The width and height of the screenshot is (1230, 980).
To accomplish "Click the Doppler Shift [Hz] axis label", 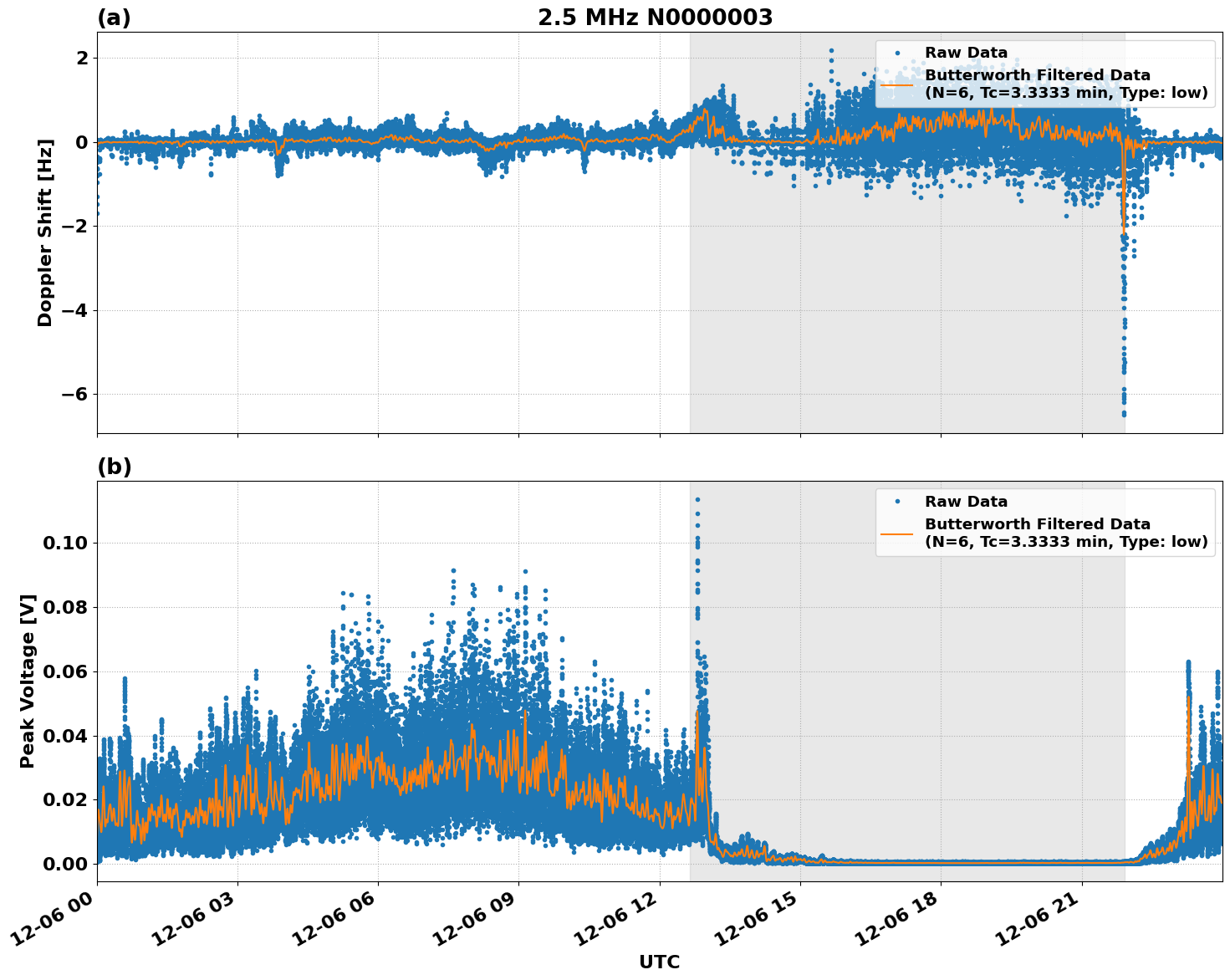I will pos(48,227).
